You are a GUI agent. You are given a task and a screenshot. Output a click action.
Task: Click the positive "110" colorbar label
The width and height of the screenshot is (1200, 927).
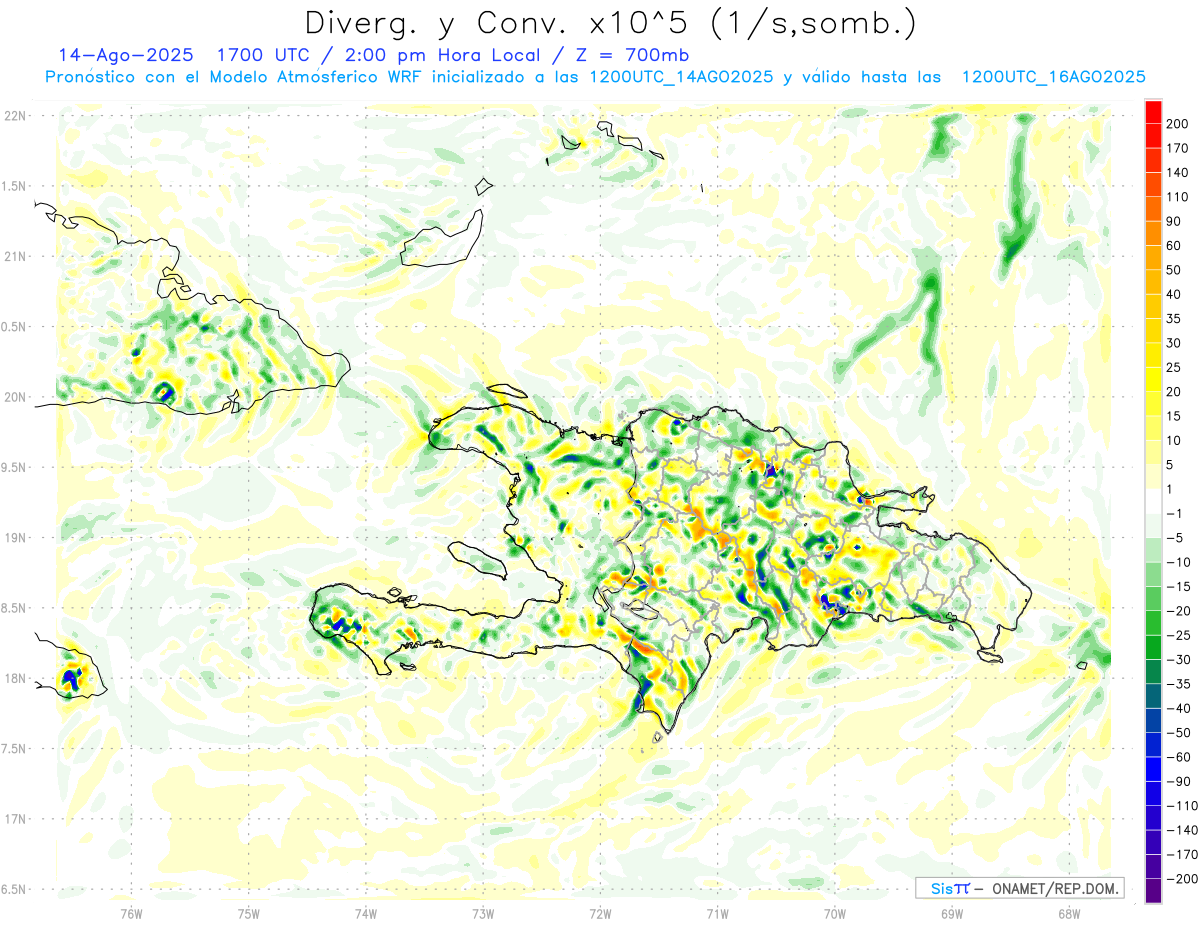coord(1177,197)
